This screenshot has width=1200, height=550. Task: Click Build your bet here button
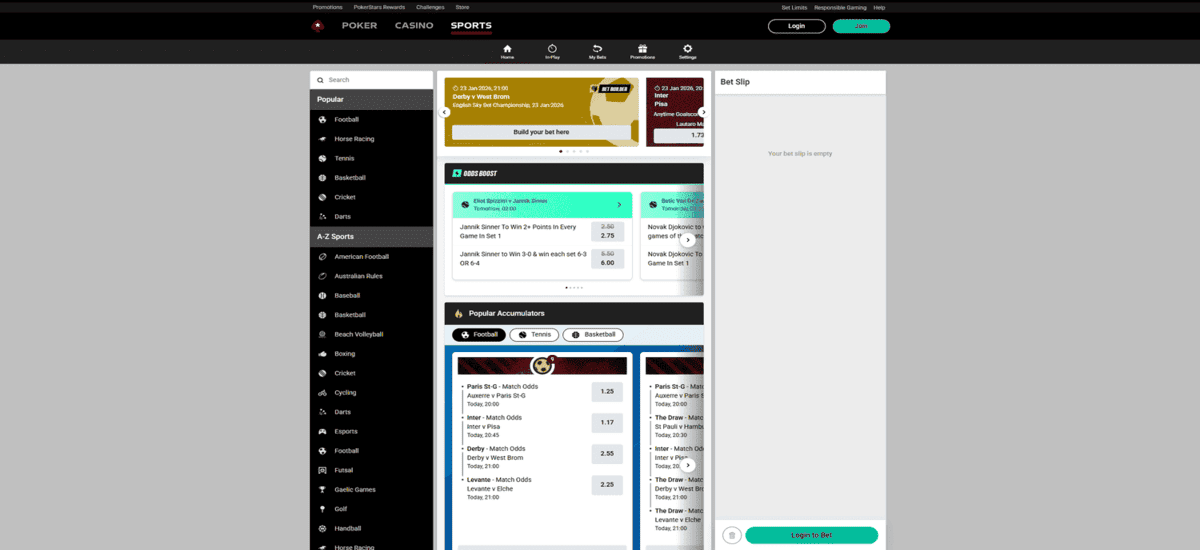tap(541, 132)
